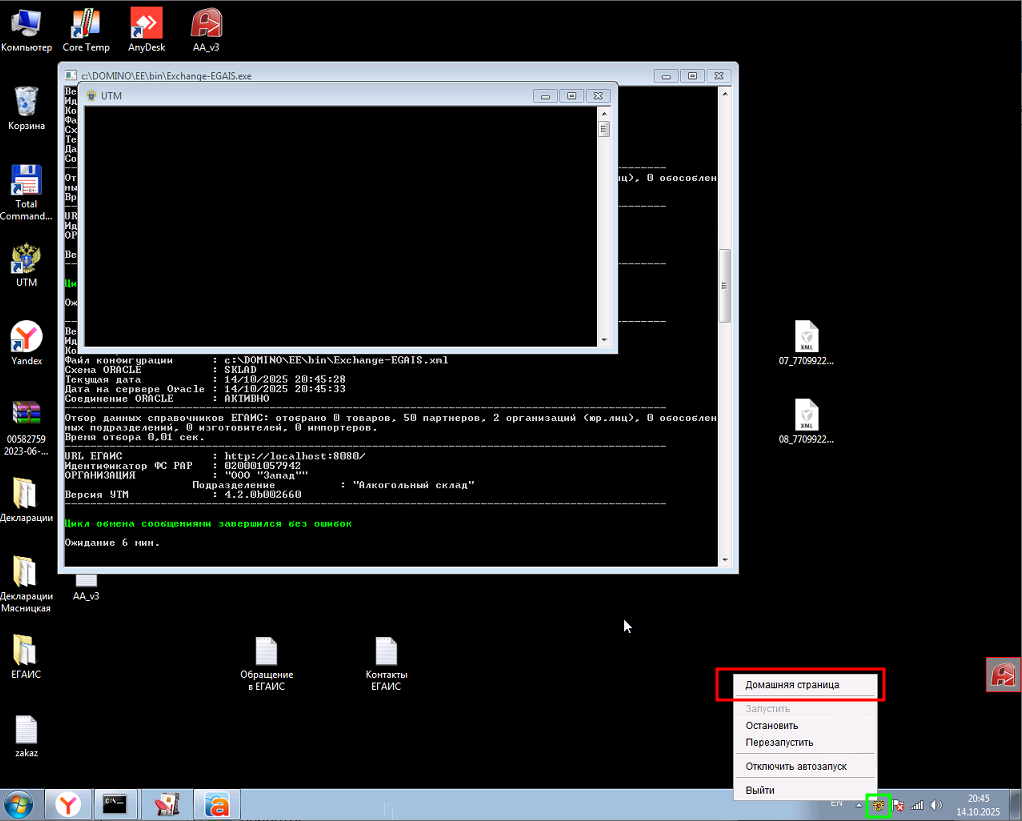Click the EN language indicator
The width and height of the screenshot is (1022, 821).
(x=836, y=804)
